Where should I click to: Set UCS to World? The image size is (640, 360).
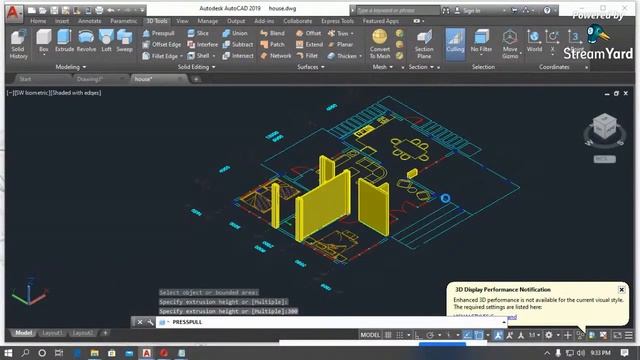(x=534, y=41)
